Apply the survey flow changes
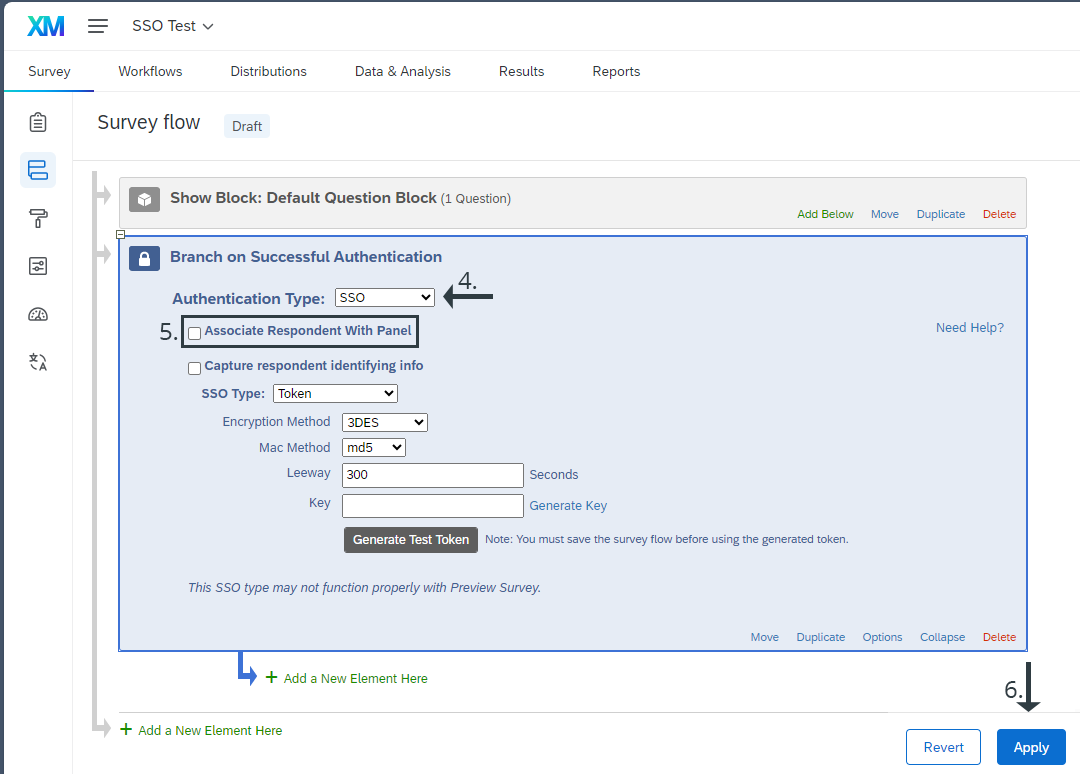 (x=1031, y=747)
